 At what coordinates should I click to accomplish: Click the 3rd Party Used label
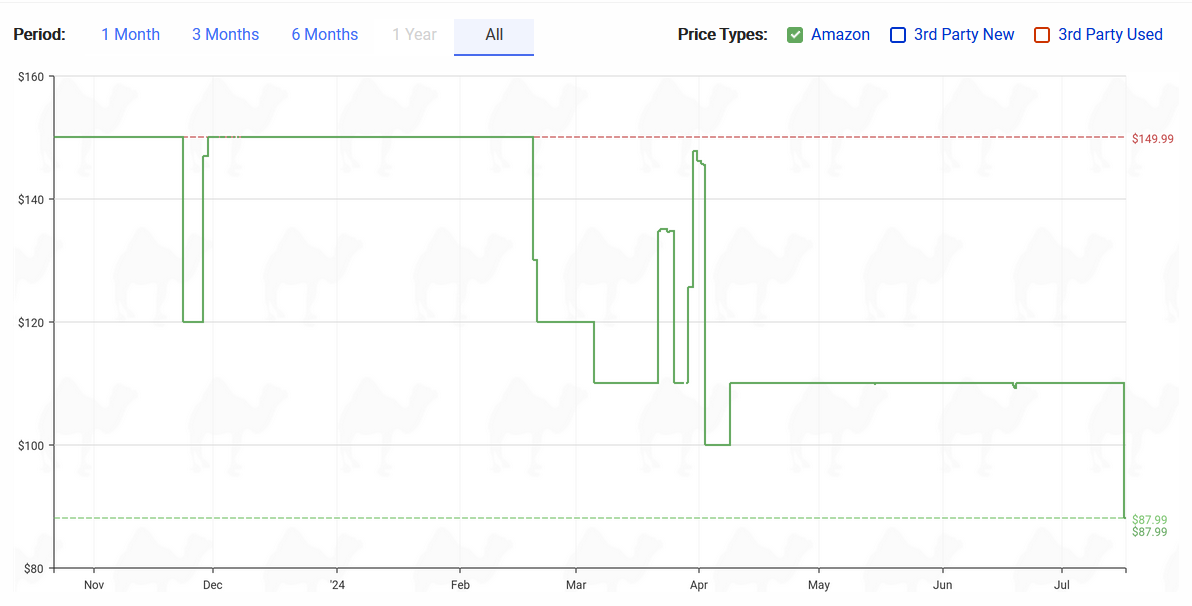1111,35
